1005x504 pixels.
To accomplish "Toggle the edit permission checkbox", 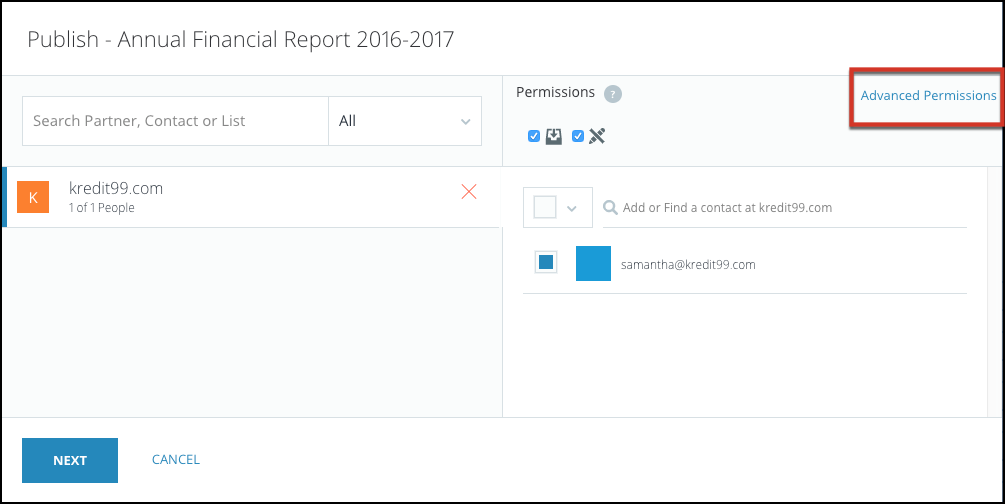I will [577, 136].
